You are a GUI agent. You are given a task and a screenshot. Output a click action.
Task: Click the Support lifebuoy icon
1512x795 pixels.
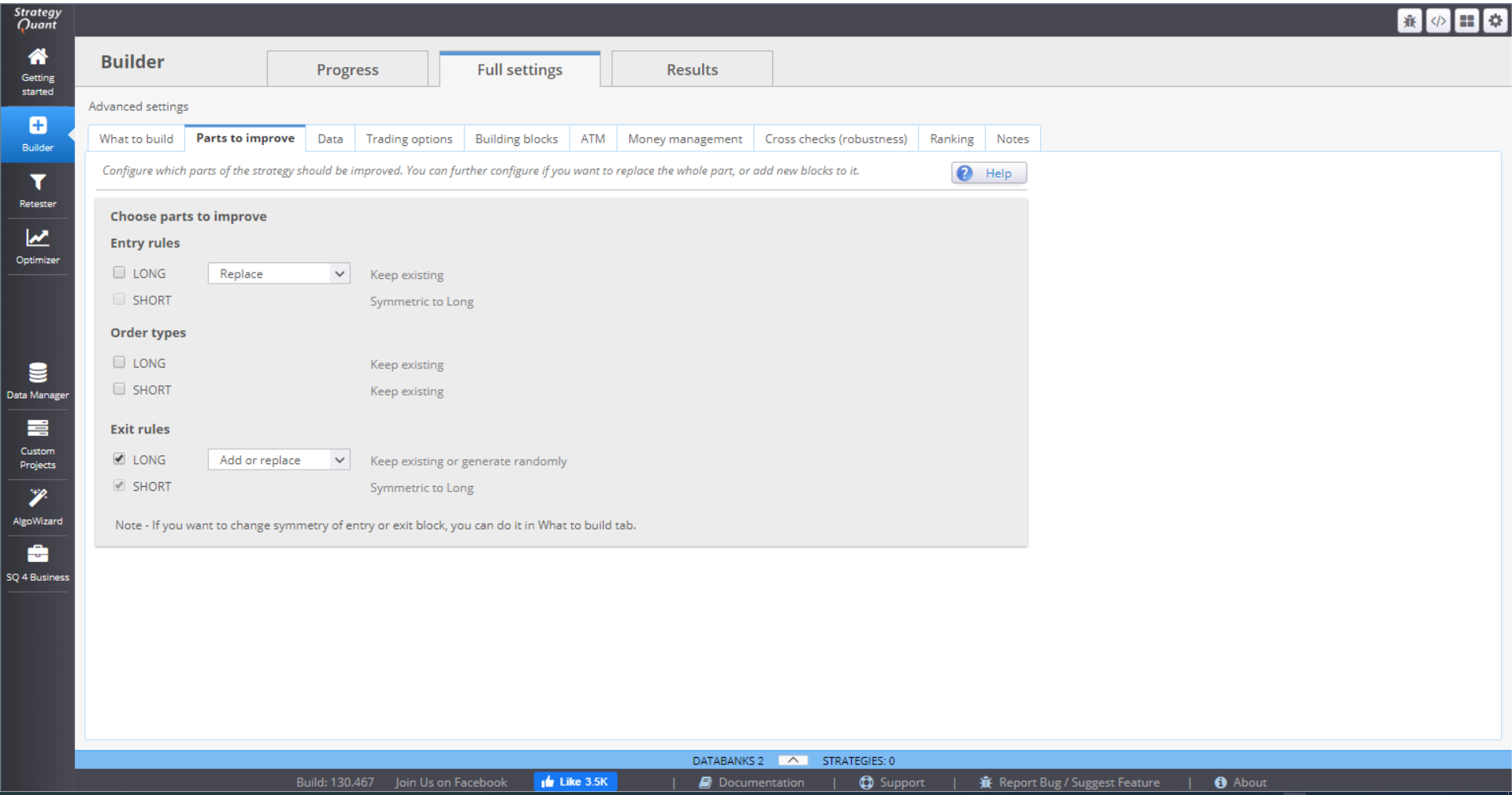(x=866, y=782)
